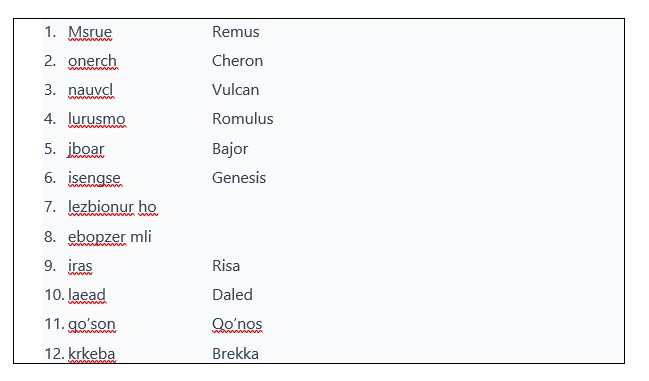The width and height of the screenshot is (649, 381).
Task: Click the scrambled word onerch
Action: pos(92,61)
